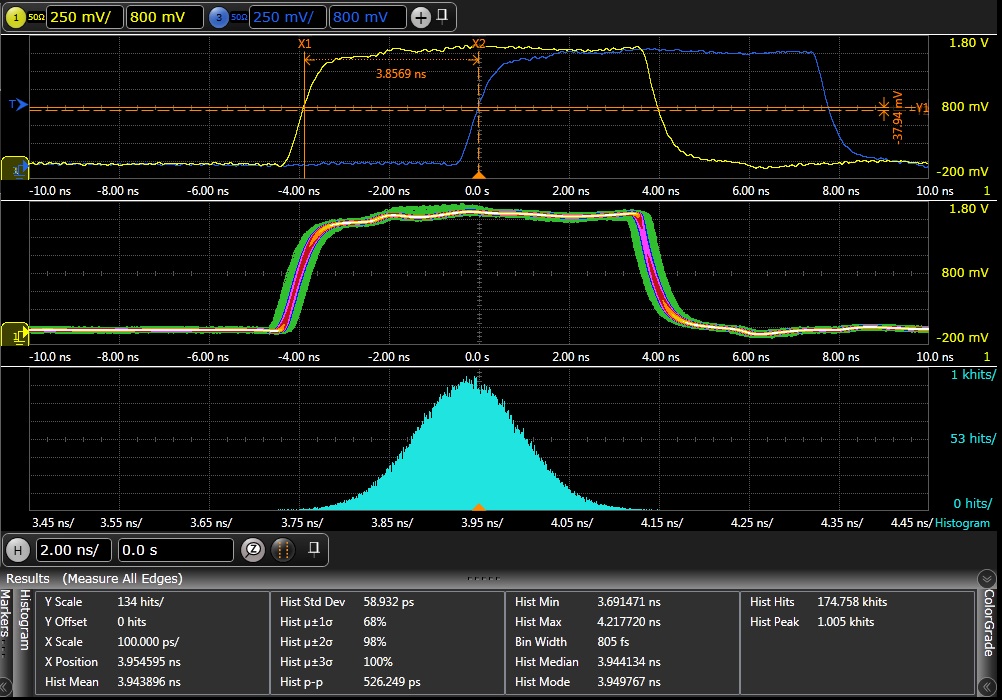Select the 0.0 s horizontal position field

click(x=174, y=550)
